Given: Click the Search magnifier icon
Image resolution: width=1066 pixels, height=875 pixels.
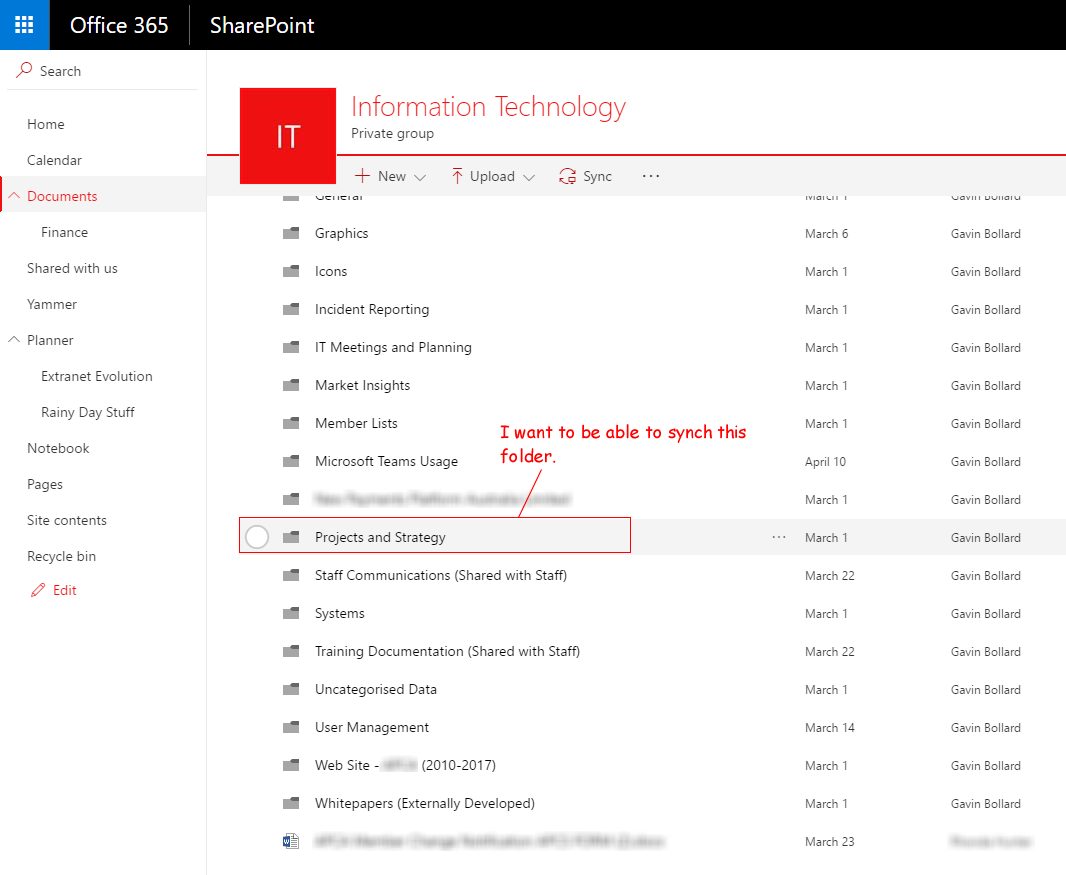Looking at the screenshot, I should point(23,70).
